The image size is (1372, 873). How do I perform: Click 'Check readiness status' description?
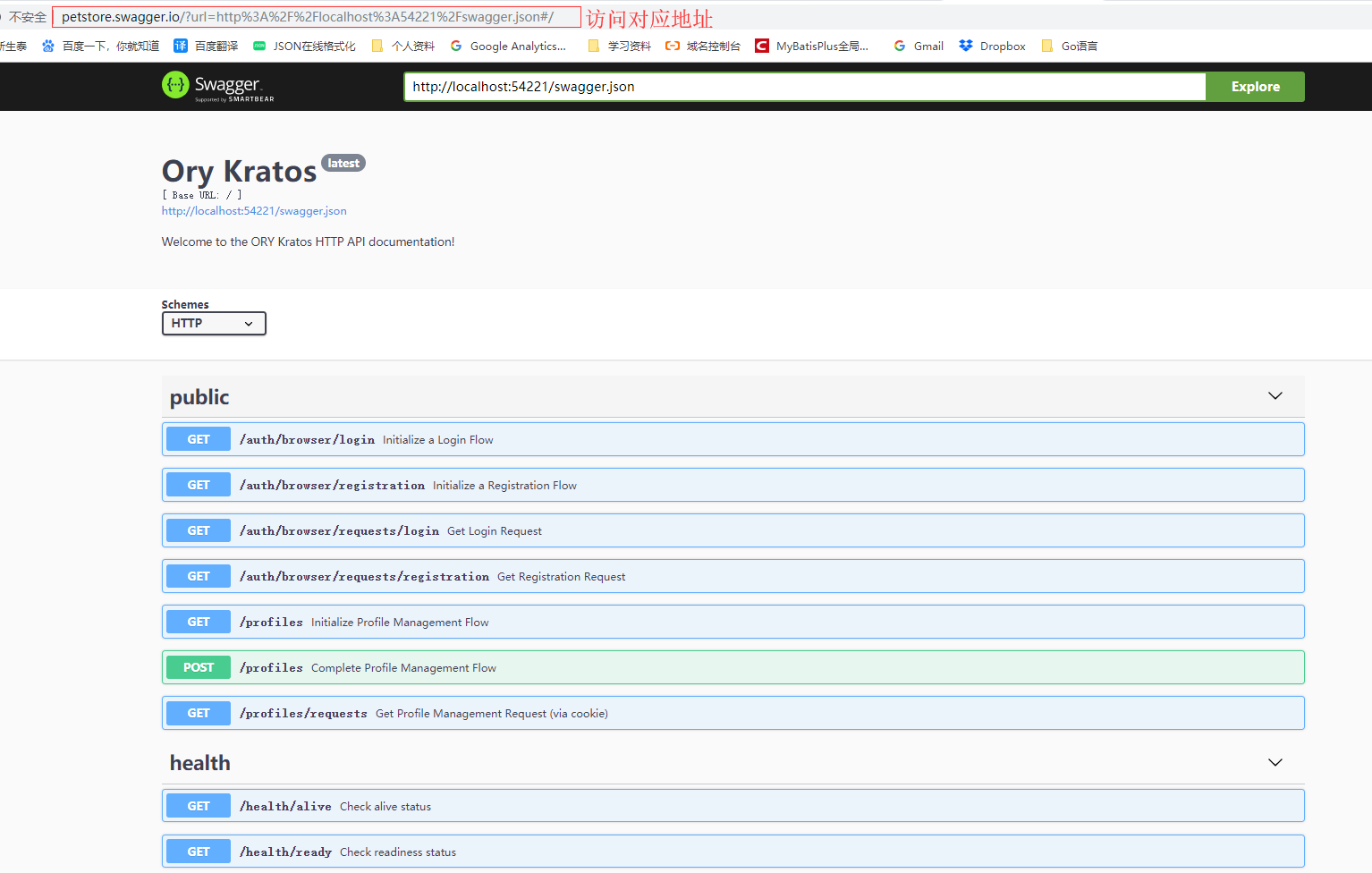click(x=398, y=852)
